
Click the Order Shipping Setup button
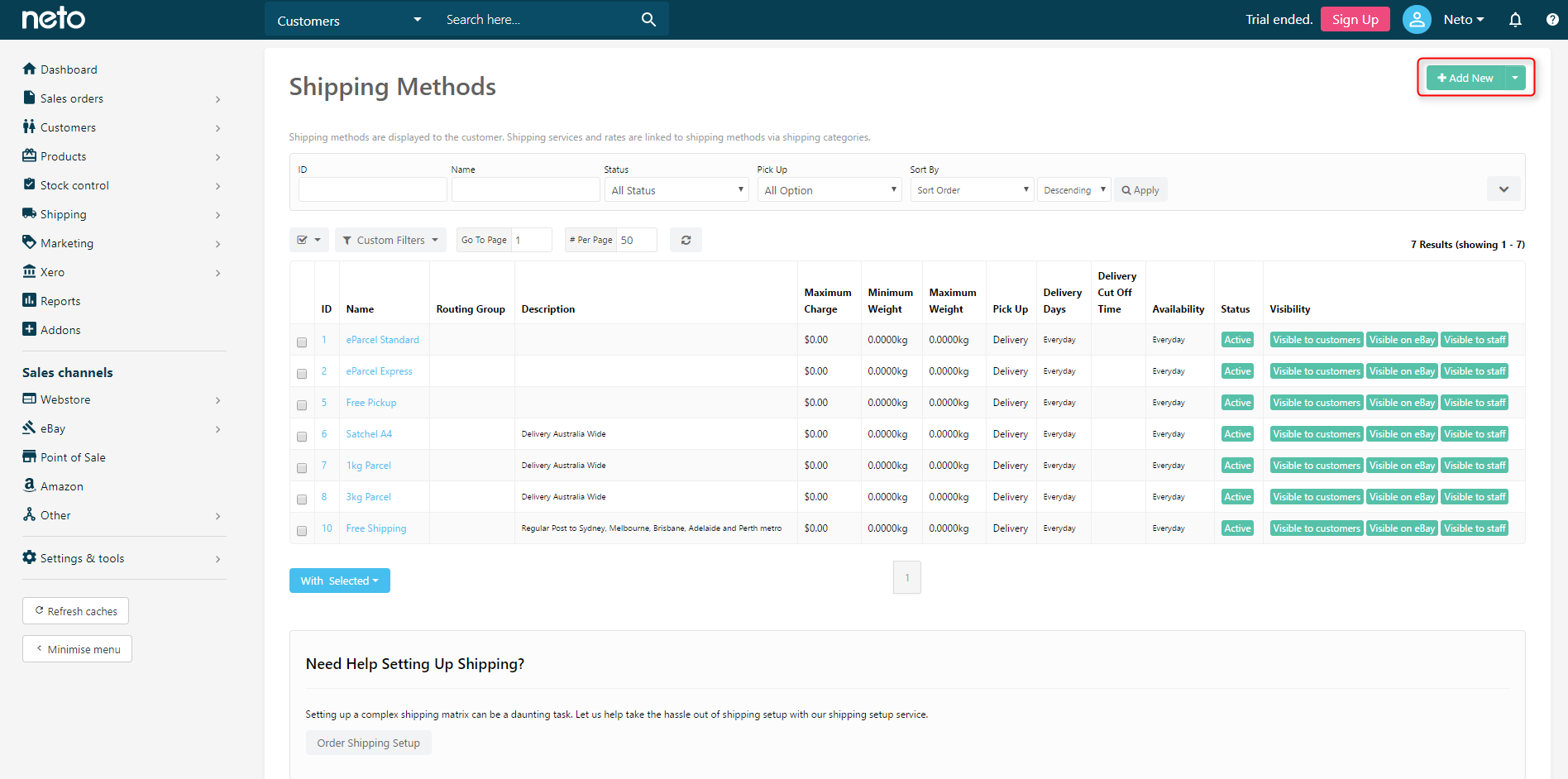[x=368, y=743]
